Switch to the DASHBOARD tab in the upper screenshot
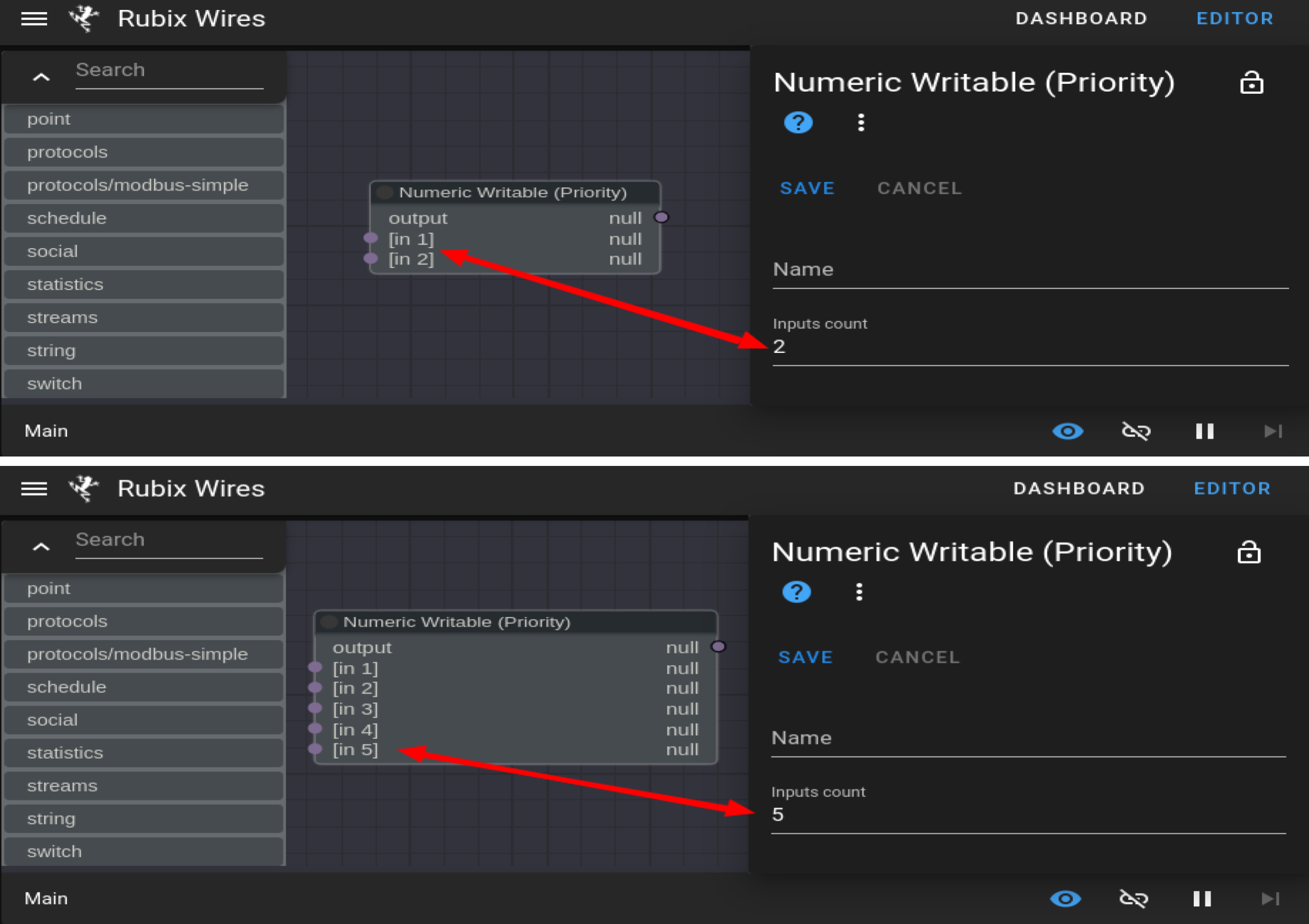 point(1082,19)
